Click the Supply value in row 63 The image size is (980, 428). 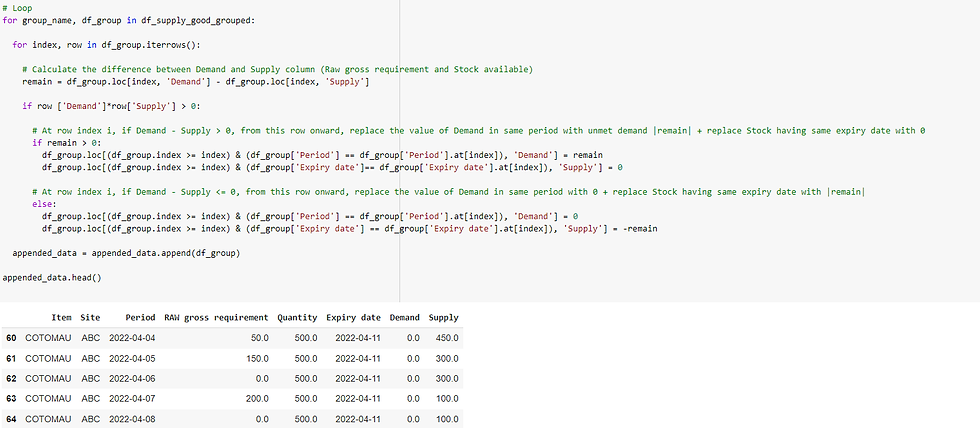[446, 399]
